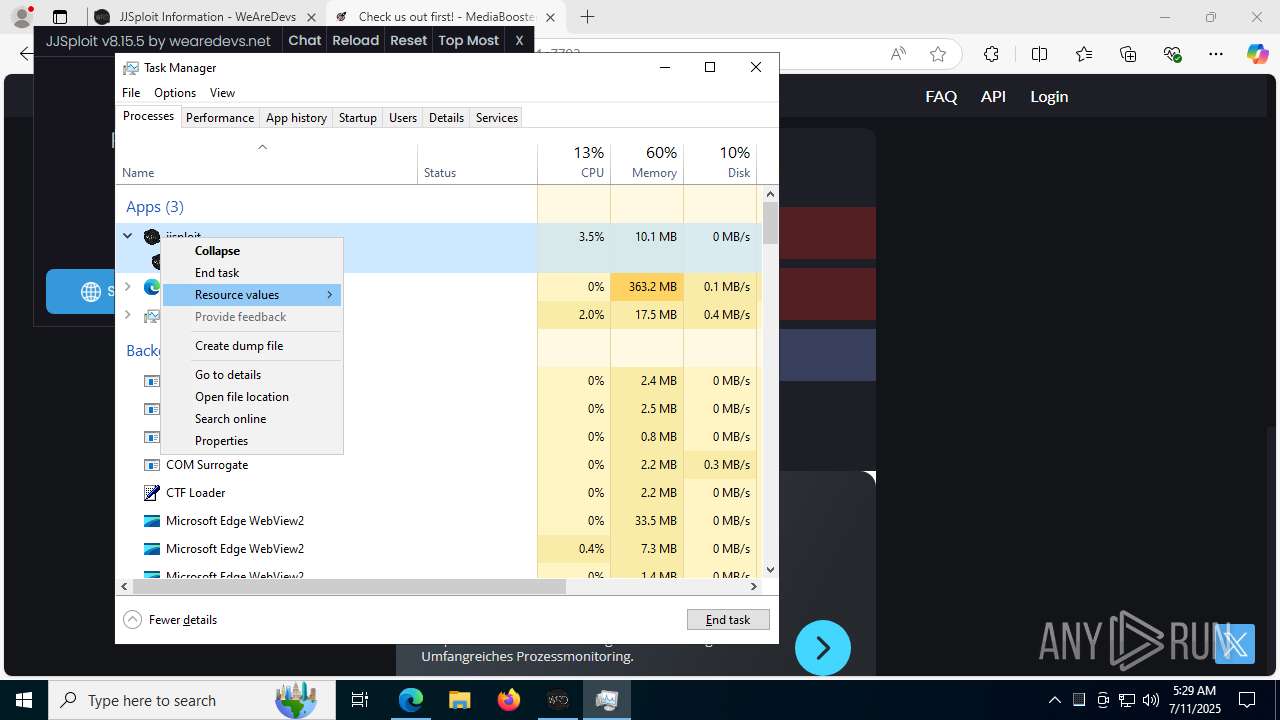The image size is (1280, 720).
Task: Collapse the jjsploit process group chevron
Action: tap(127, 237)
